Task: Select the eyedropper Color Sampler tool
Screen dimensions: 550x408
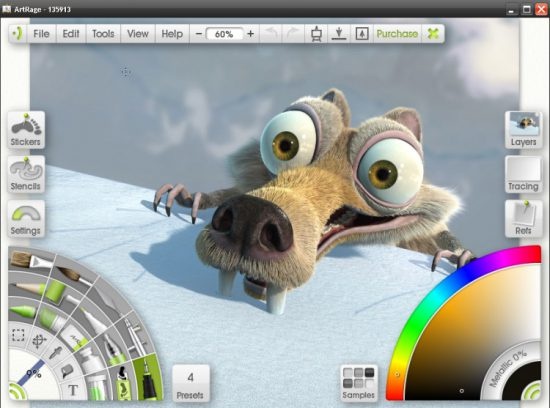Action: 56,353
